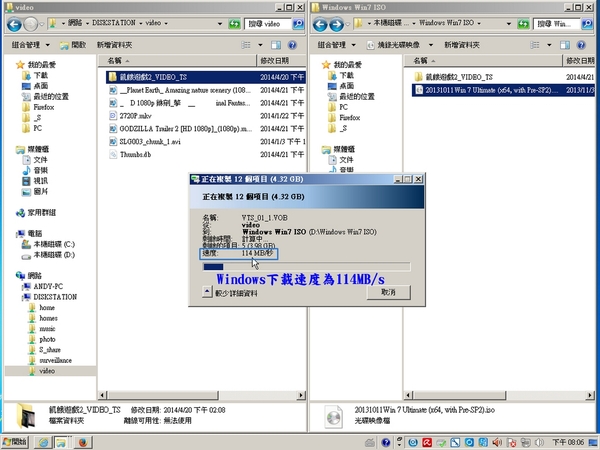The height and width of the screenshot is (450, 600).
Task: Sort by 名稱 column in video window
Action: pos(177,60)
